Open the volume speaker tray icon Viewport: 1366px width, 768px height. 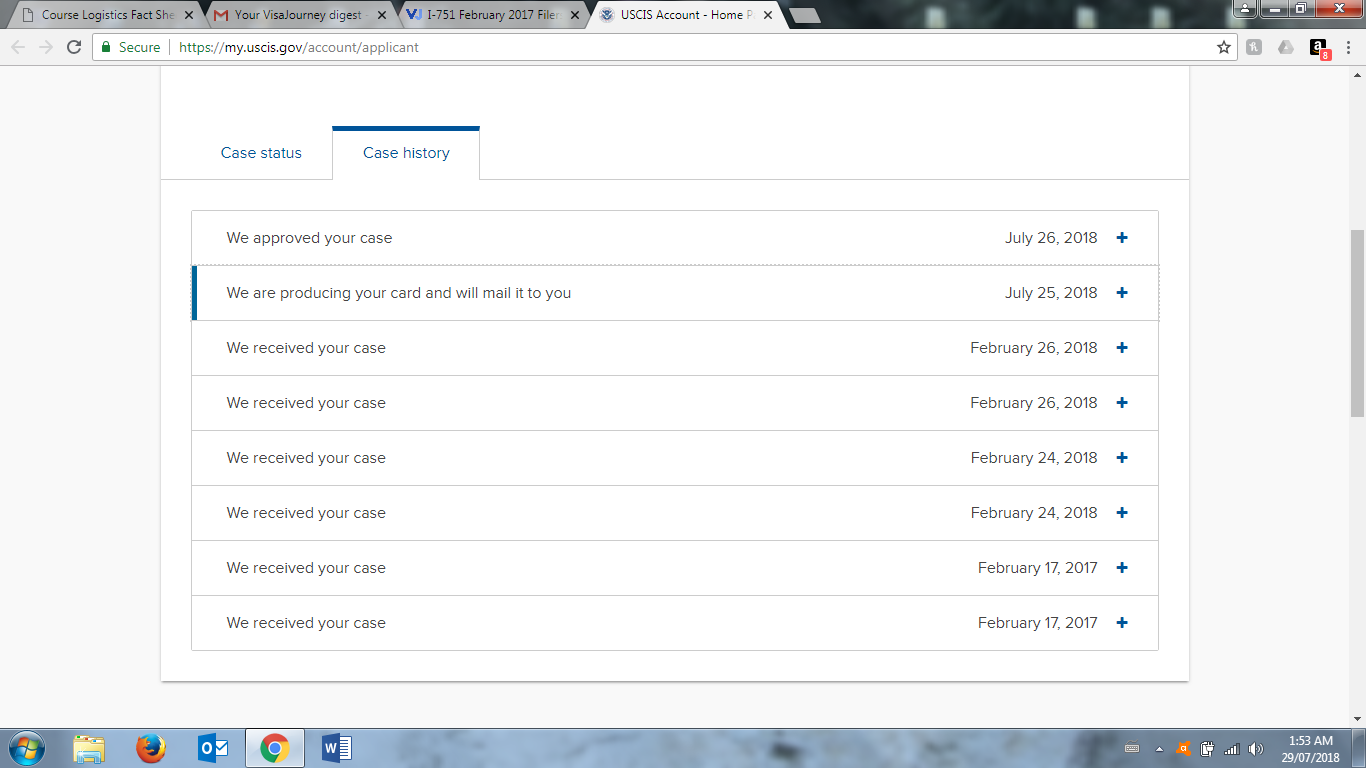1256,748
